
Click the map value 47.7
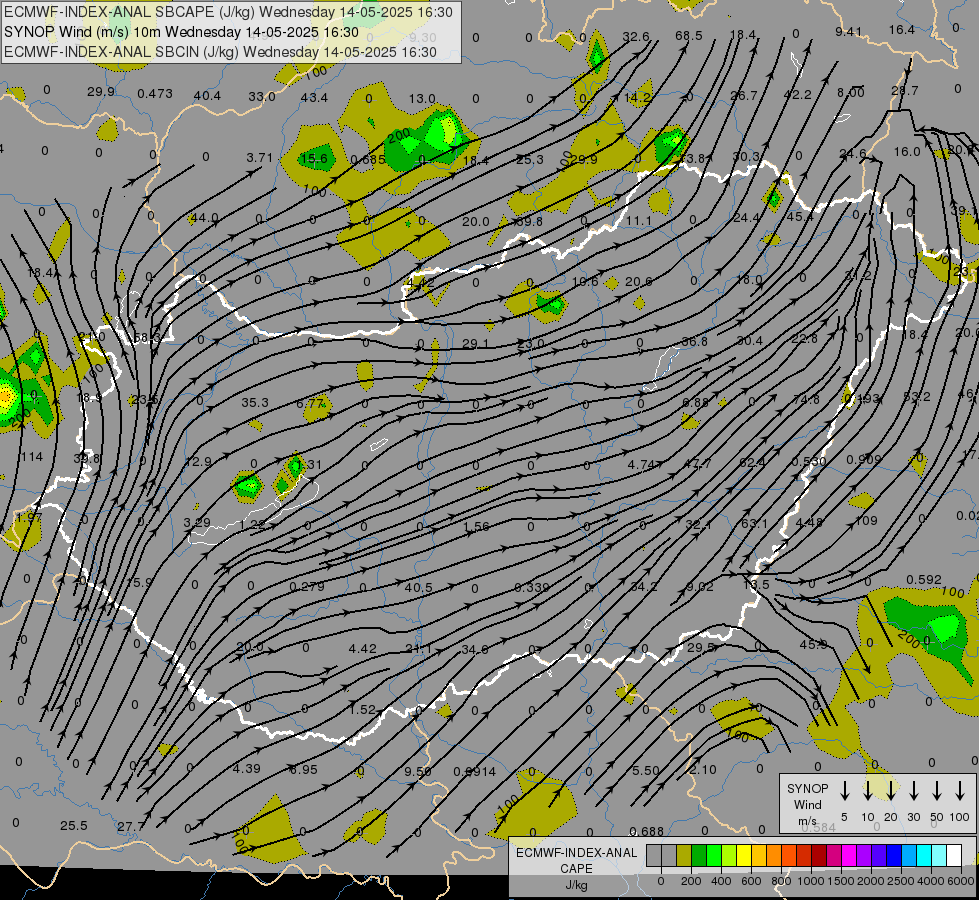point(697,463)
